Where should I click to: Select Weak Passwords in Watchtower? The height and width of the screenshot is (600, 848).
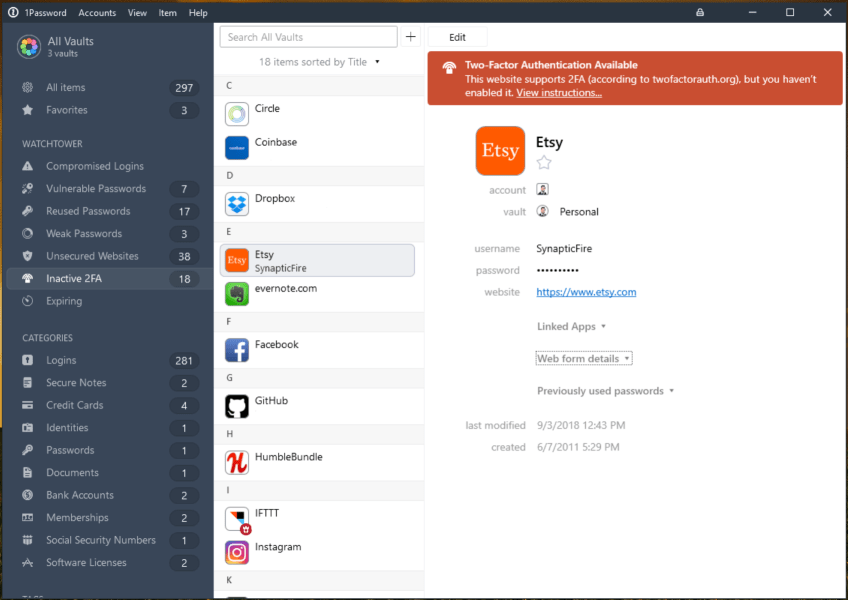tap(84, 234)
